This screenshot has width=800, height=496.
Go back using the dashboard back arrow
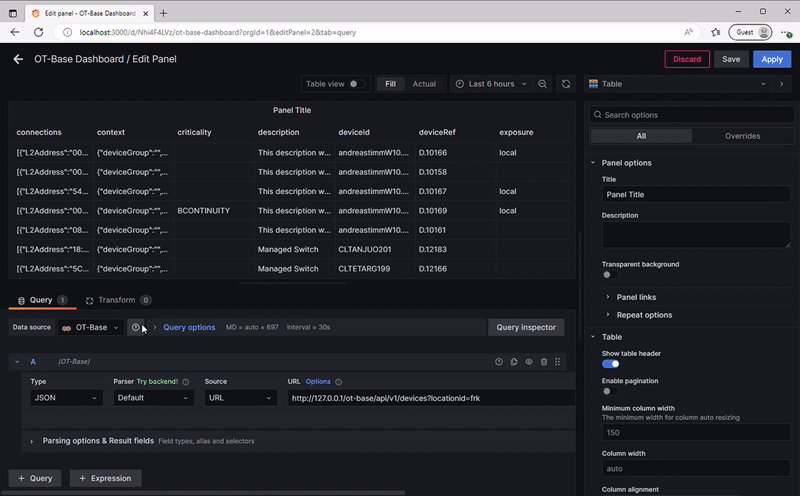tap(18, 59)
